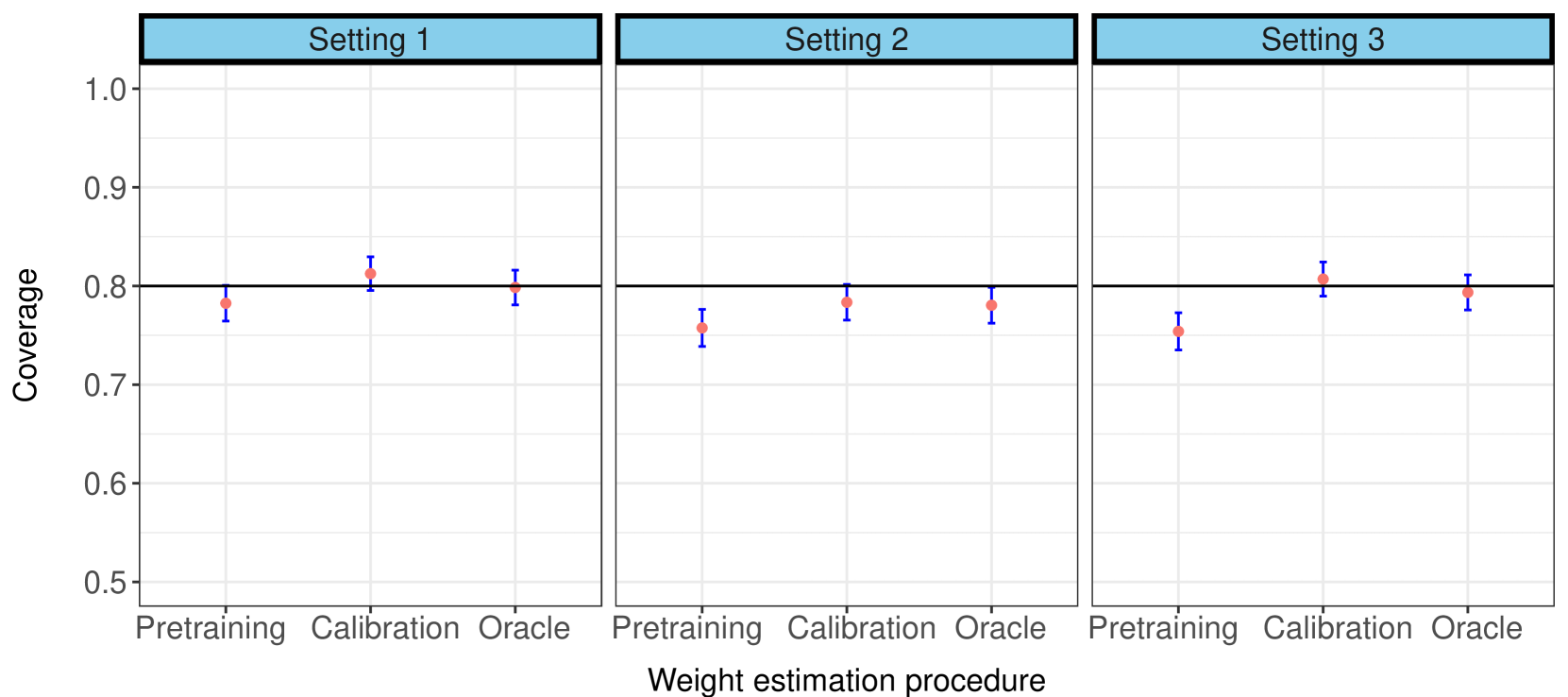The width and height of the screenshot is (1568, 697).
Task: Select the Calibration data point in Setting 1
Action: point(370,274)
